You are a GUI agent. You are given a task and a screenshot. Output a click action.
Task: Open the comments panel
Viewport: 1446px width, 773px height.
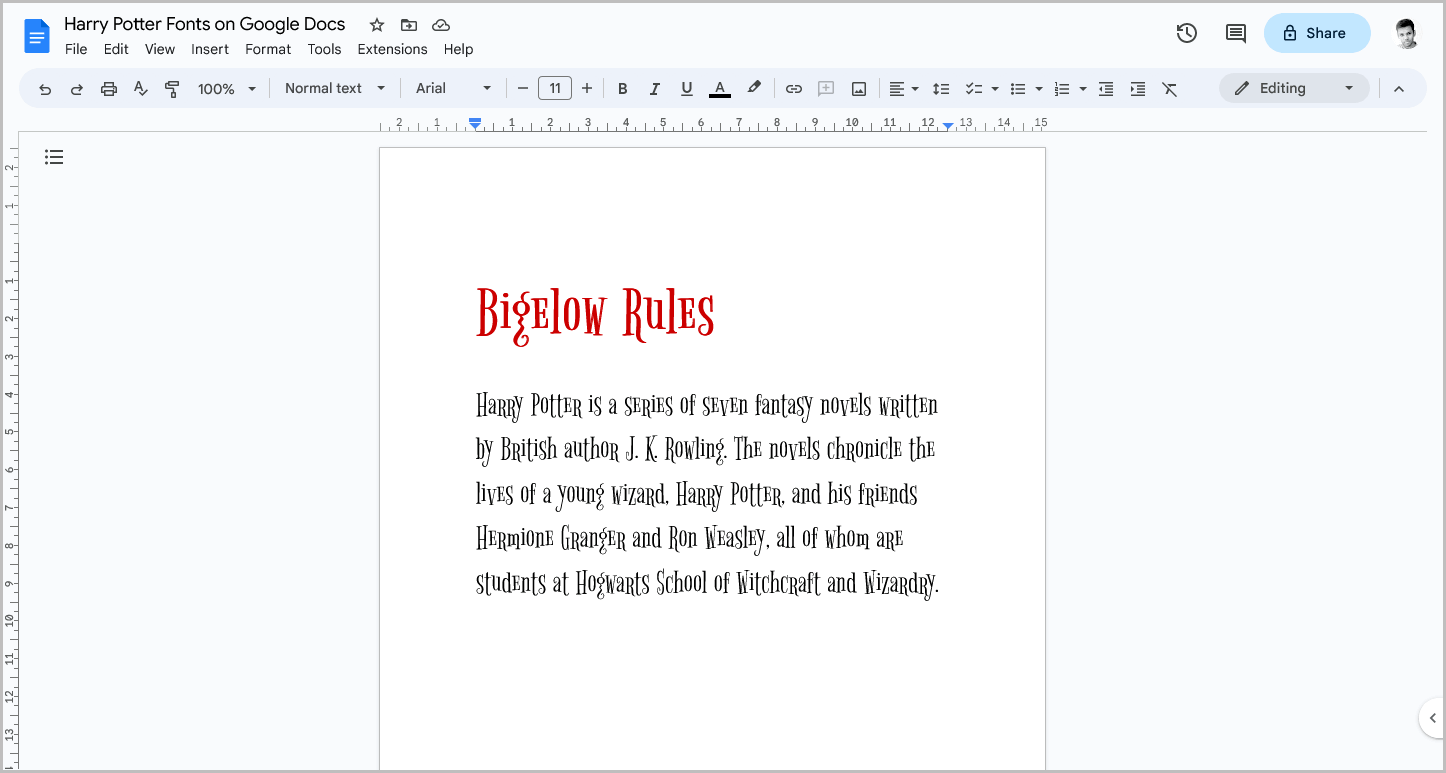pyautogui.click(x=1235, y=32)
